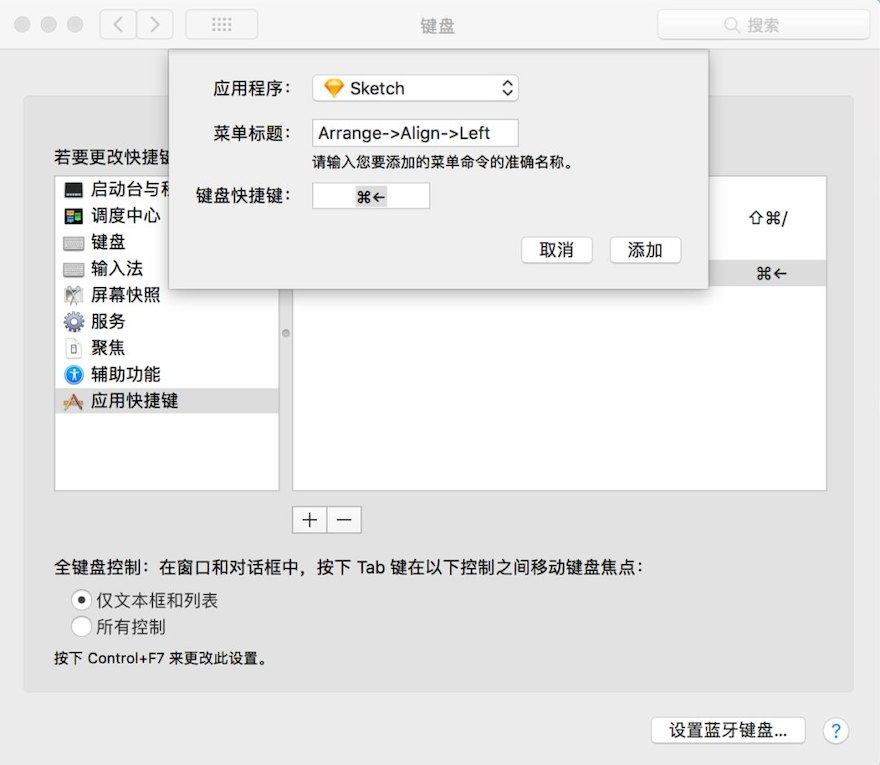Viewport: 880px width, 765px height.
Task: Click the keyboard shortcut field
Action: click(x=371, y=196)
